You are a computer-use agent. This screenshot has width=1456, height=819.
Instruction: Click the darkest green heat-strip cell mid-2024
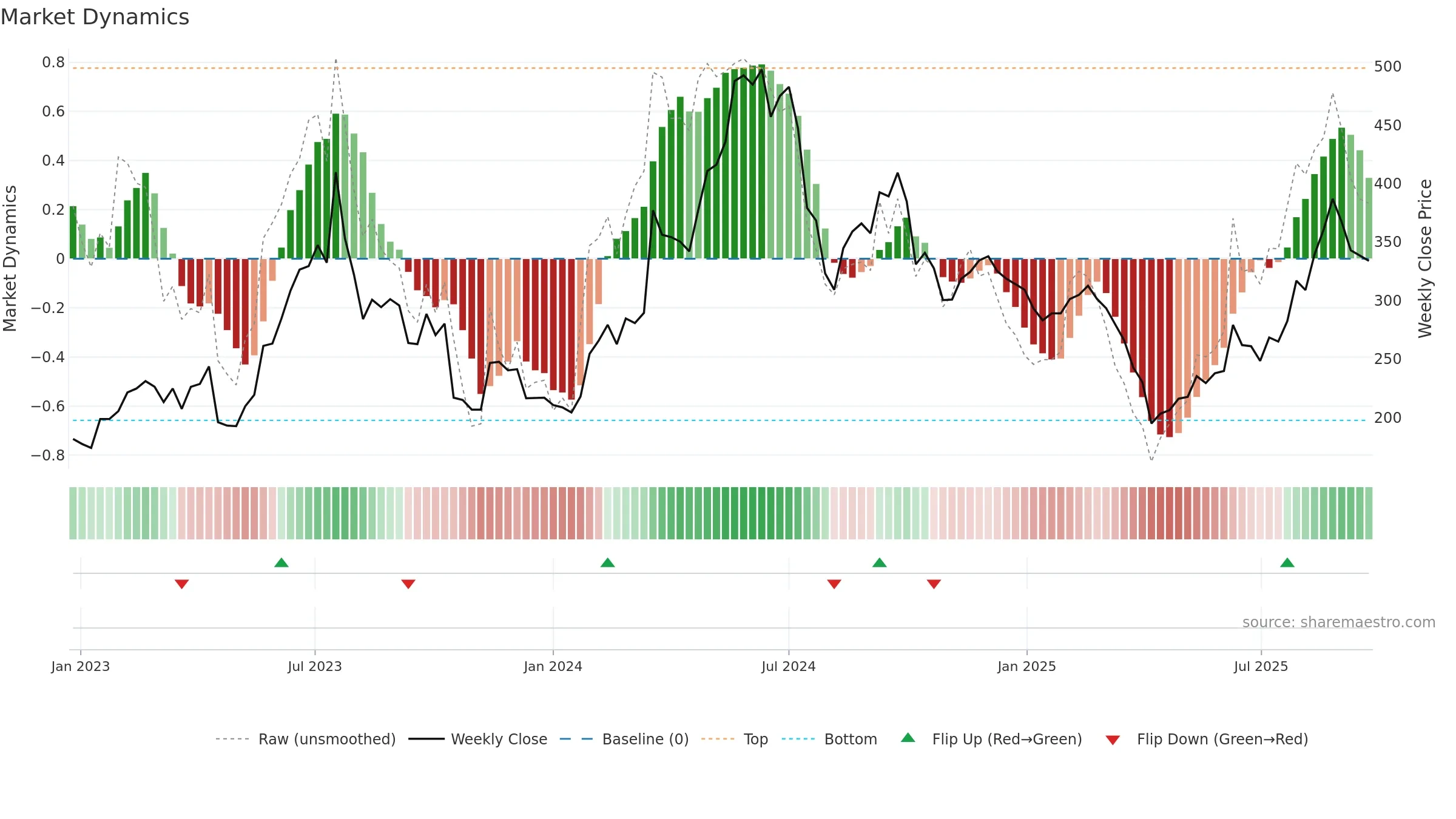(x=761, y=513)
